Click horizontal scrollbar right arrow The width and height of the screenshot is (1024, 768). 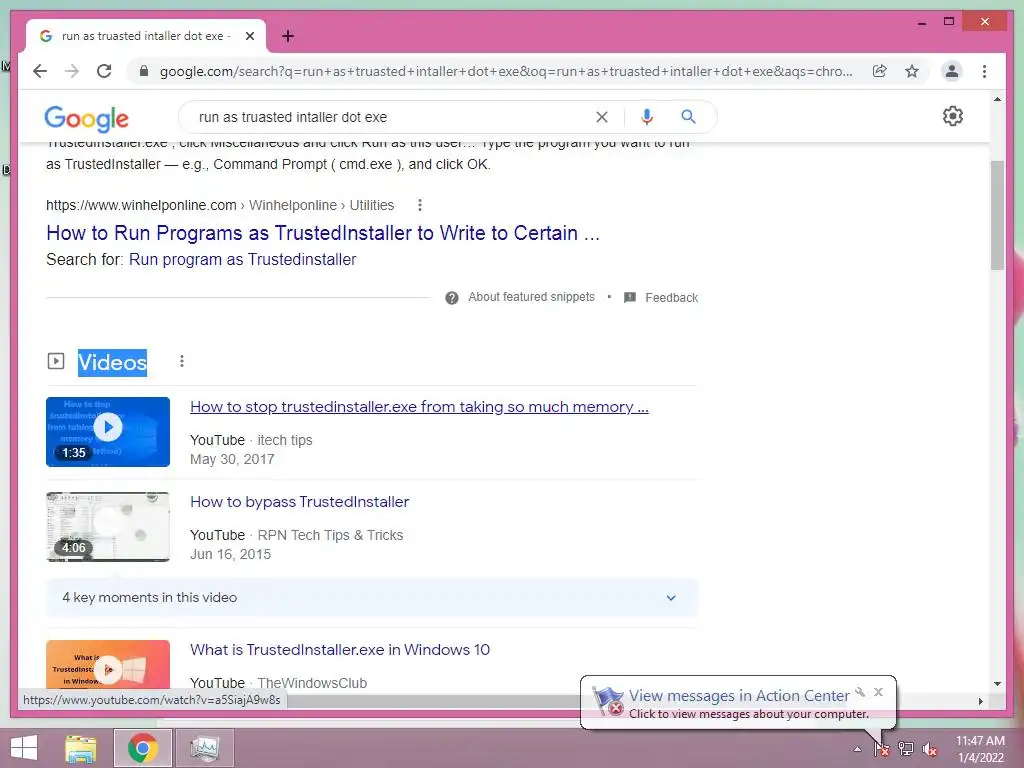coord(980,701)
